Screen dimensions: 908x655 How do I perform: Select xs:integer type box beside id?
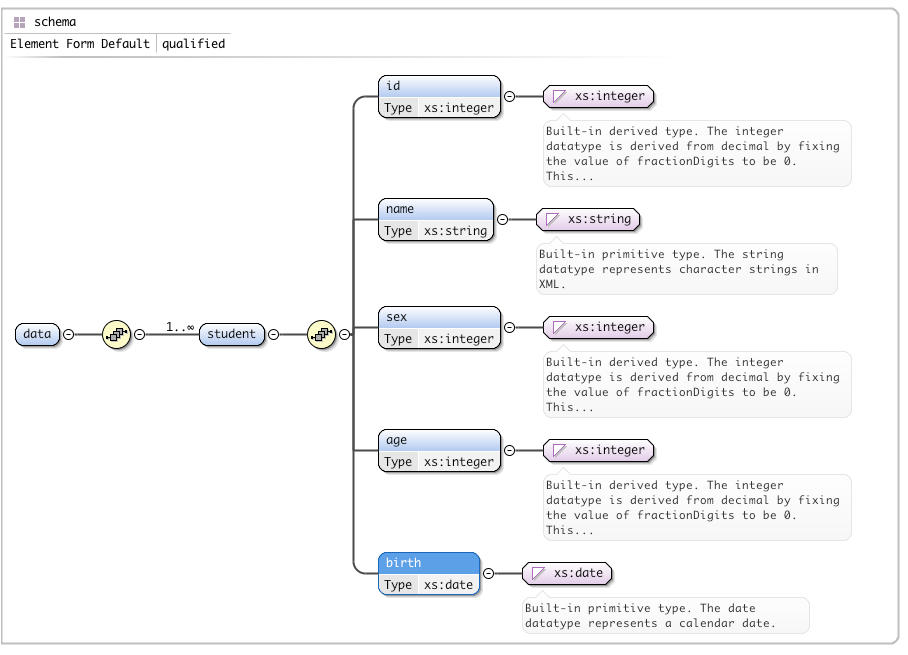pos(599,96)
